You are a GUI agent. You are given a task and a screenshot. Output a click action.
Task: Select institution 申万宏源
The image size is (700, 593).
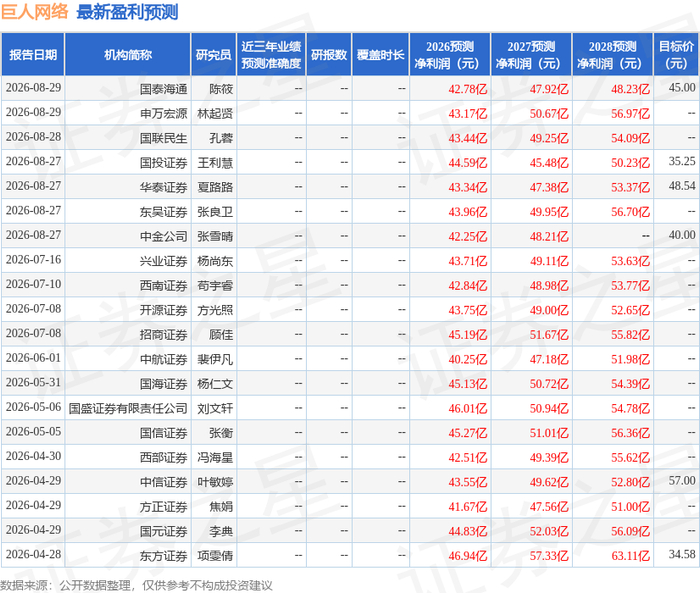pos(163,113)
